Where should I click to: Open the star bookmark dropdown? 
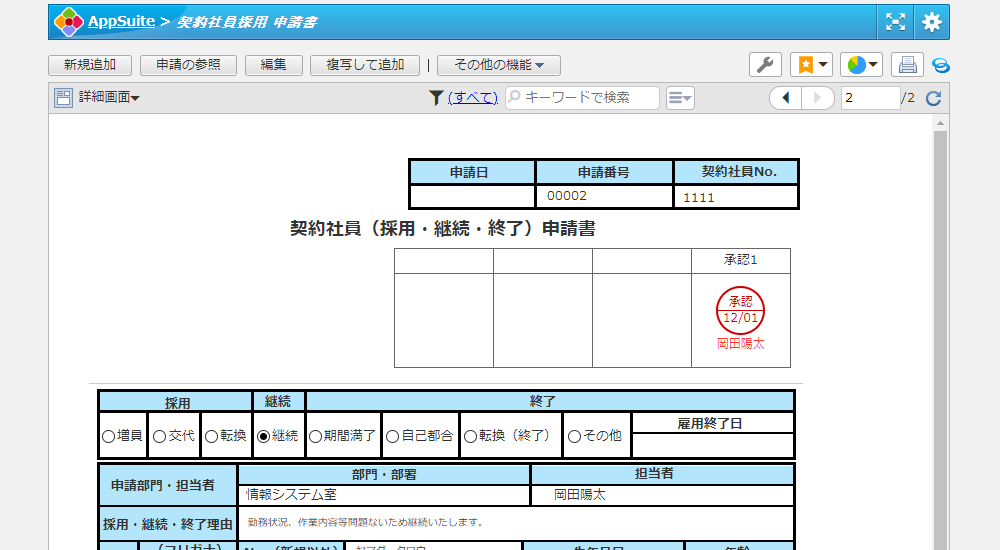[x=811, y=65]
